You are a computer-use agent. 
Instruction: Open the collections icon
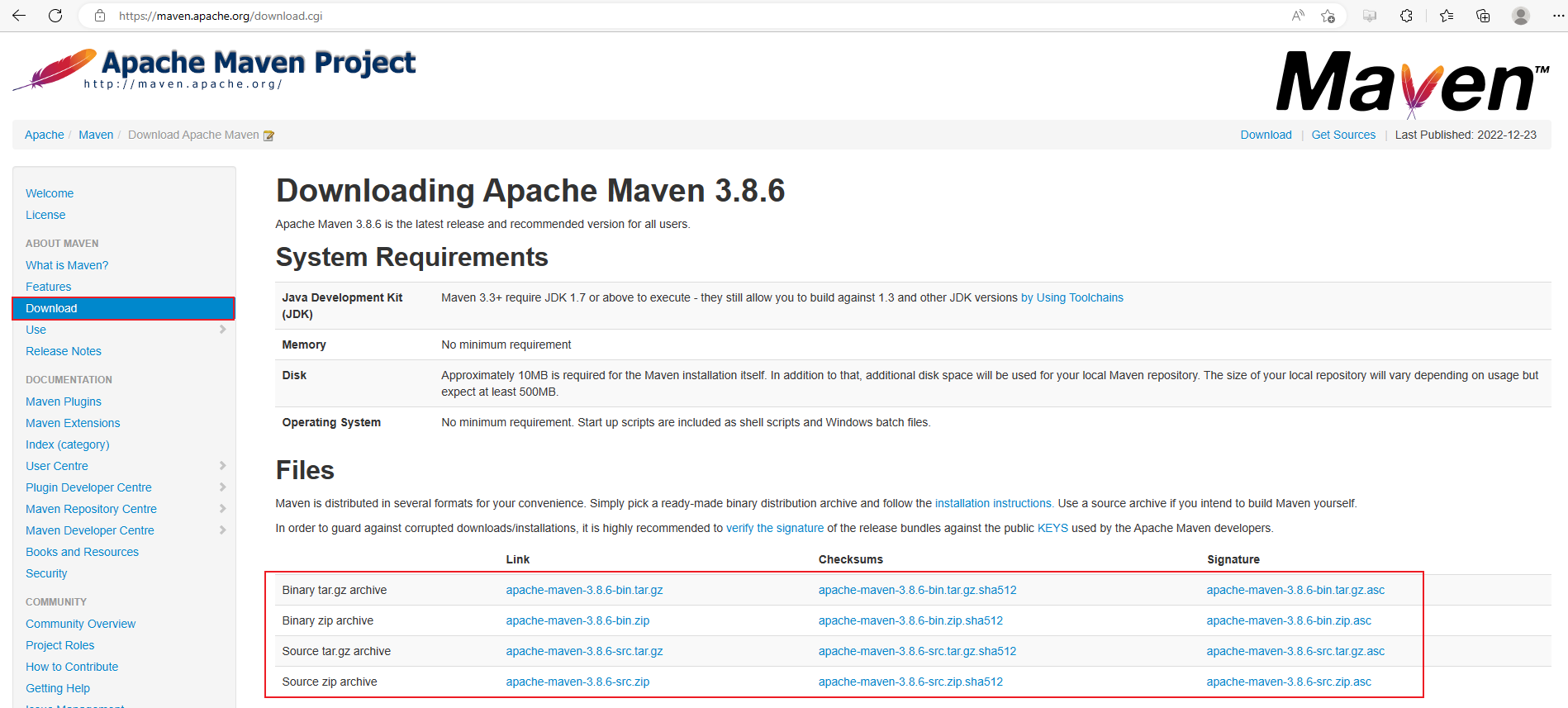click(x=1483, y=16)
